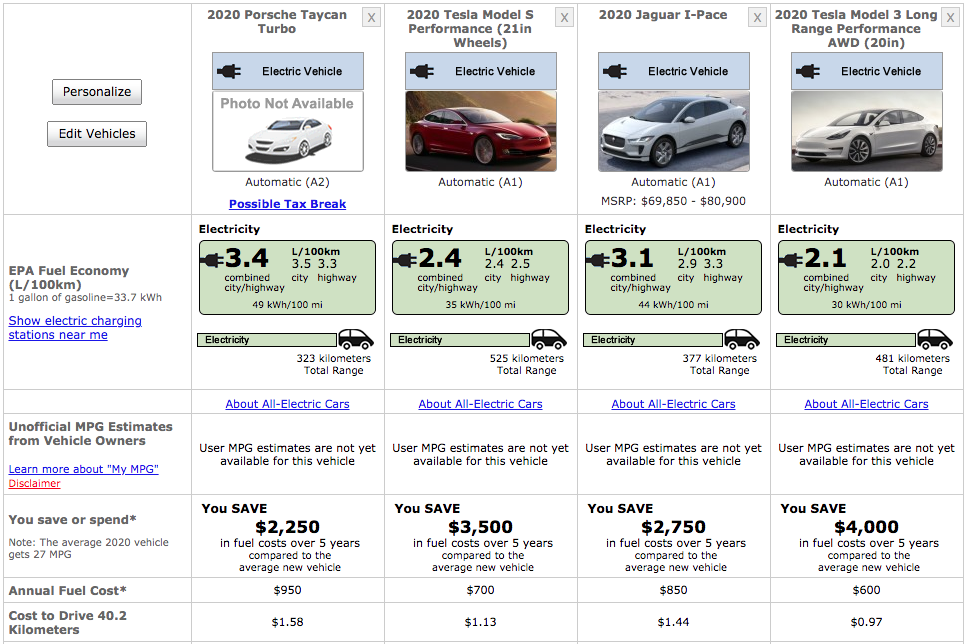Screen dimensions: 967x644
Task: Open the Edit Vehicles button
Action: [x=97, y=134]
